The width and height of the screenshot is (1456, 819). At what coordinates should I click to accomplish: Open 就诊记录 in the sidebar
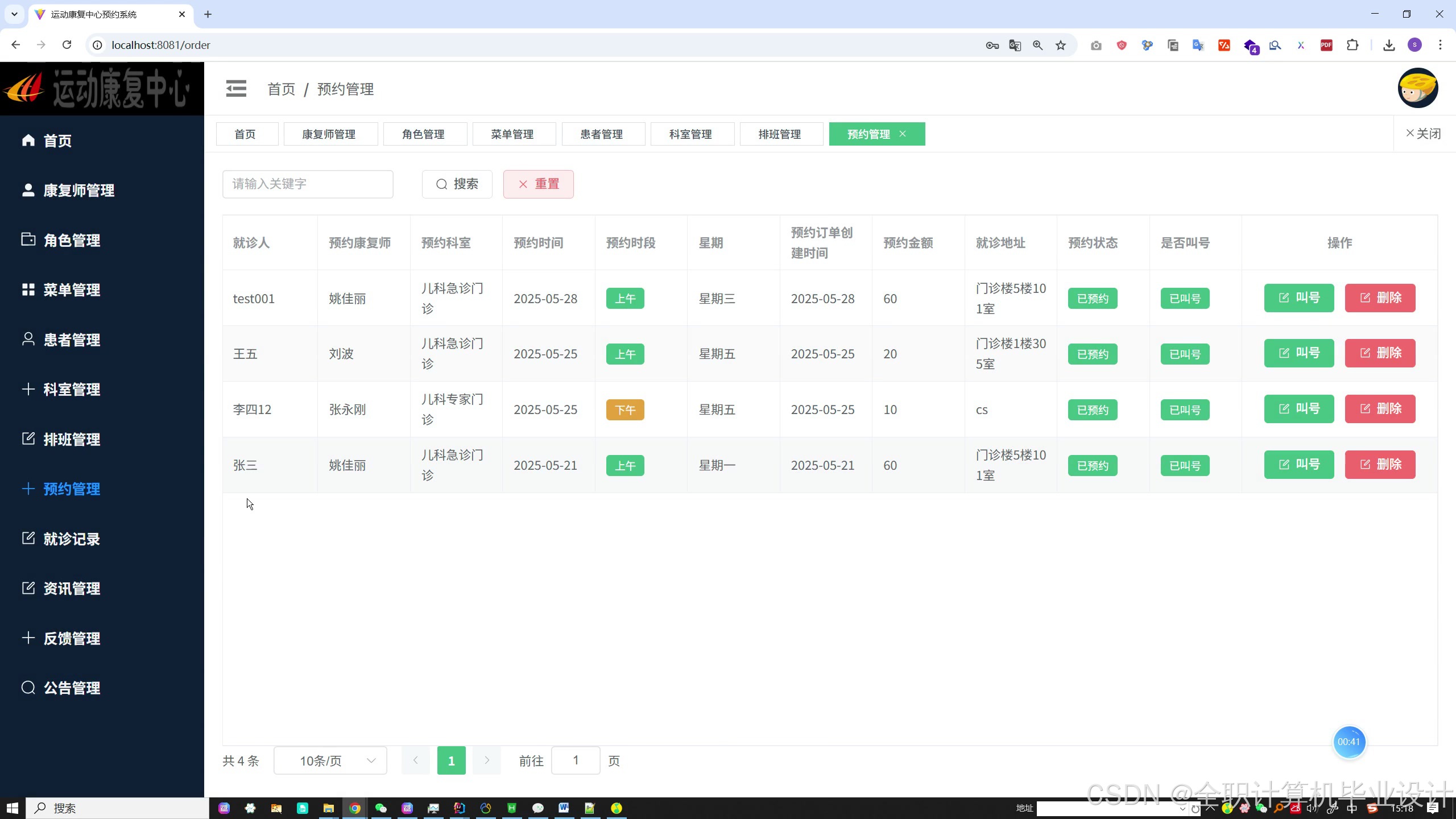coord(72,539)
